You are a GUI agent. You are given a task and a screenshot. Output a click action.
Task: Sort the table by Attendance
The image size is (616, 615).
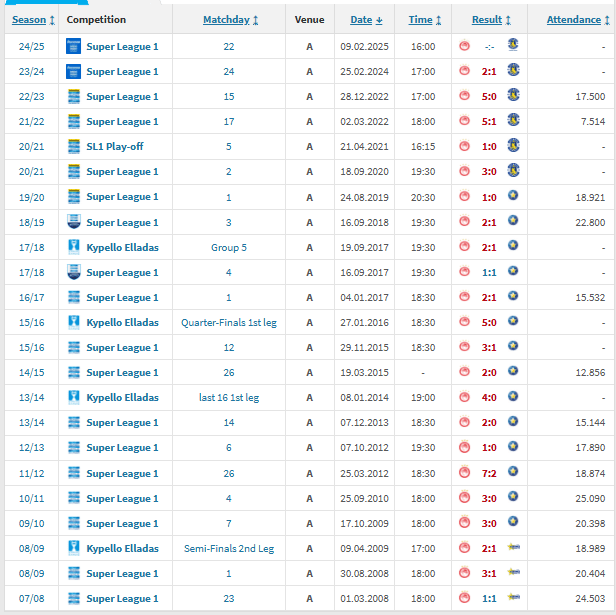point(573,20)
